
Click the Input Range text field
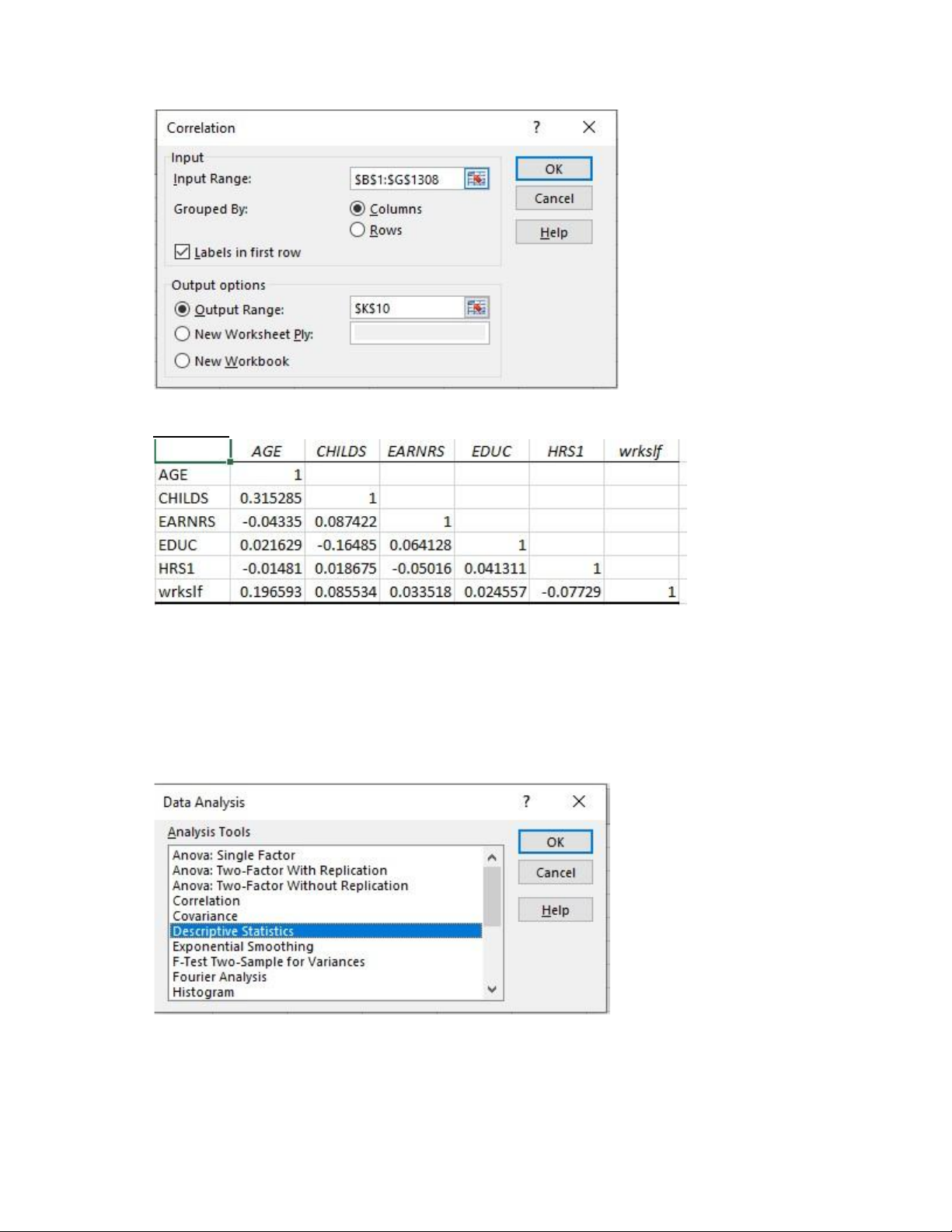tap(406, 180)
